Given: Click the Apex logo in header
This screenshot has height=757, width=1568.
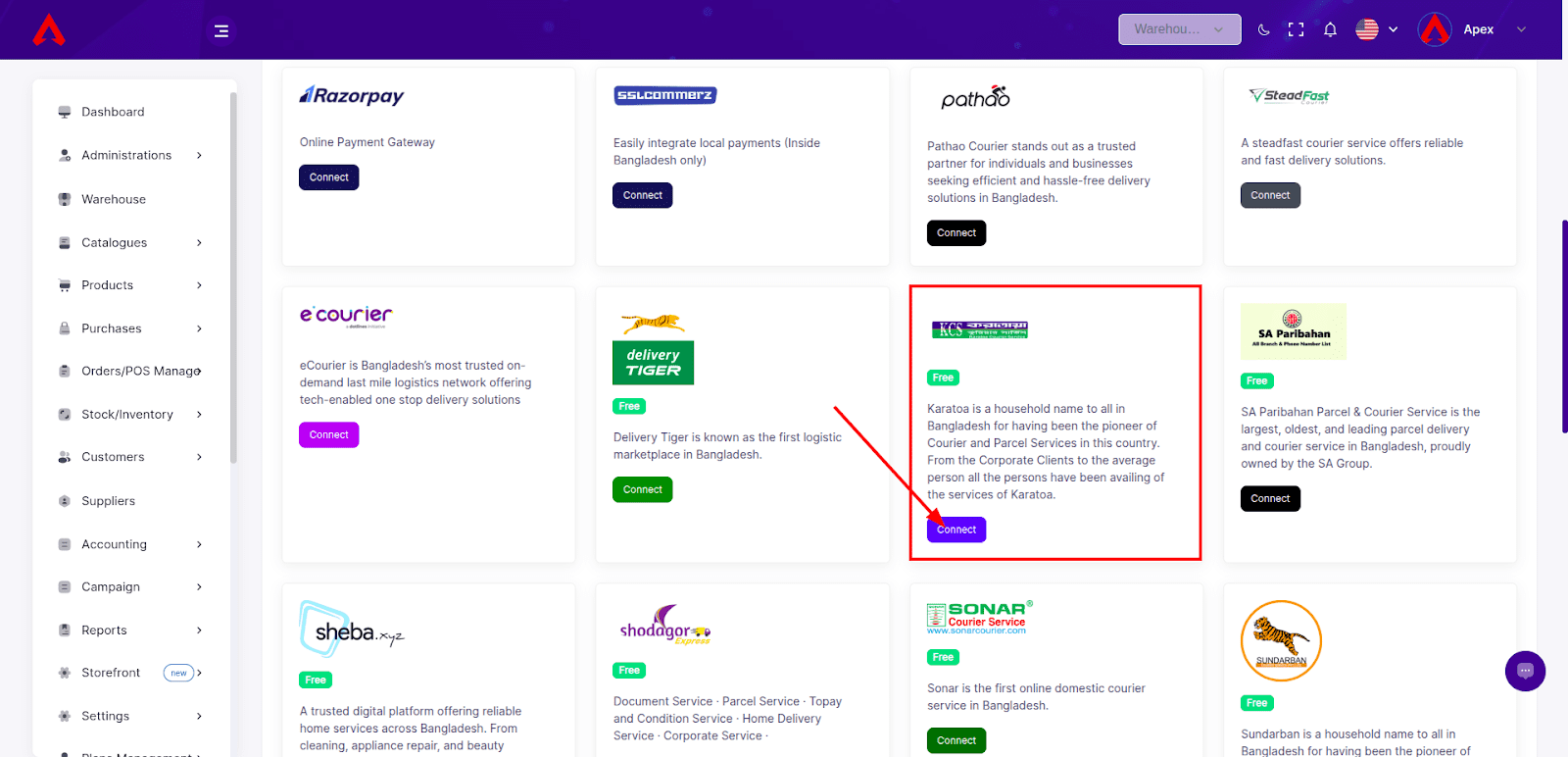Looking at the screenshot, I should [49, 30].
